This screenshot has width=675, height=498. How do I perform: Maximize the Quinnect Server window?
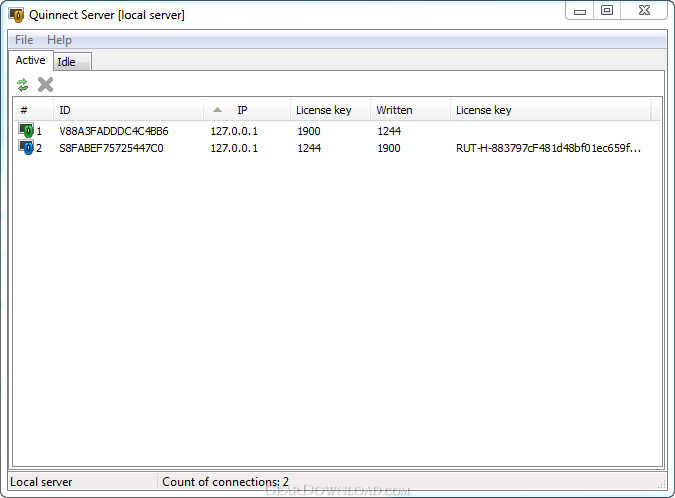[607, 11]
